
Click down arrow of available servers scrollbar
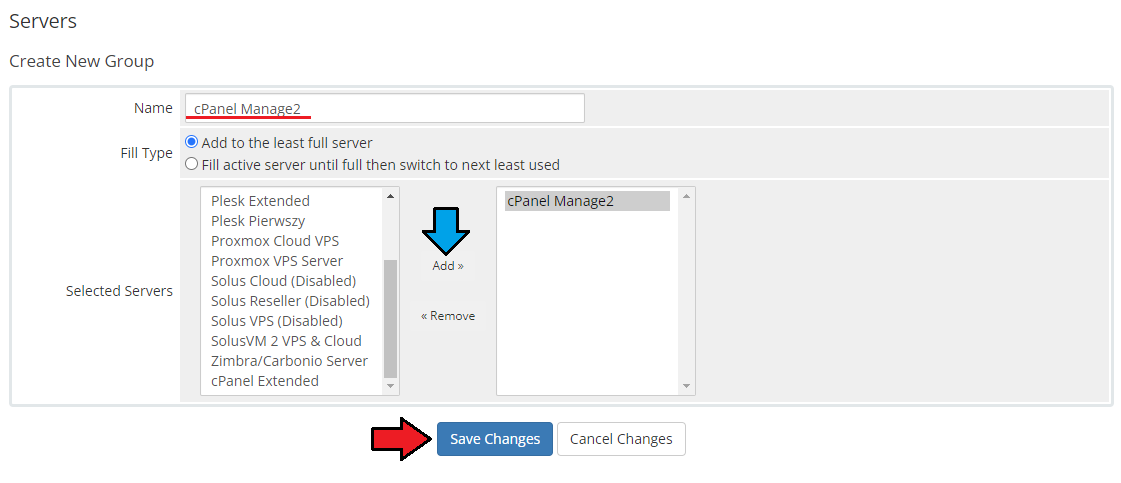pyautogui.click(x=390, y=386)
